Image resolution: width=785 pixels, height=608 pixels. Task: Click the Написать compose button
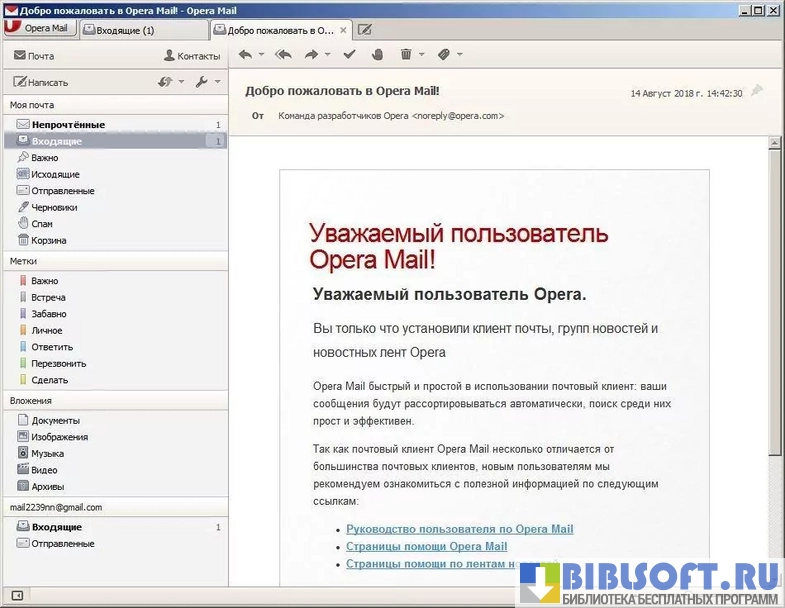[x=41, y=82]
